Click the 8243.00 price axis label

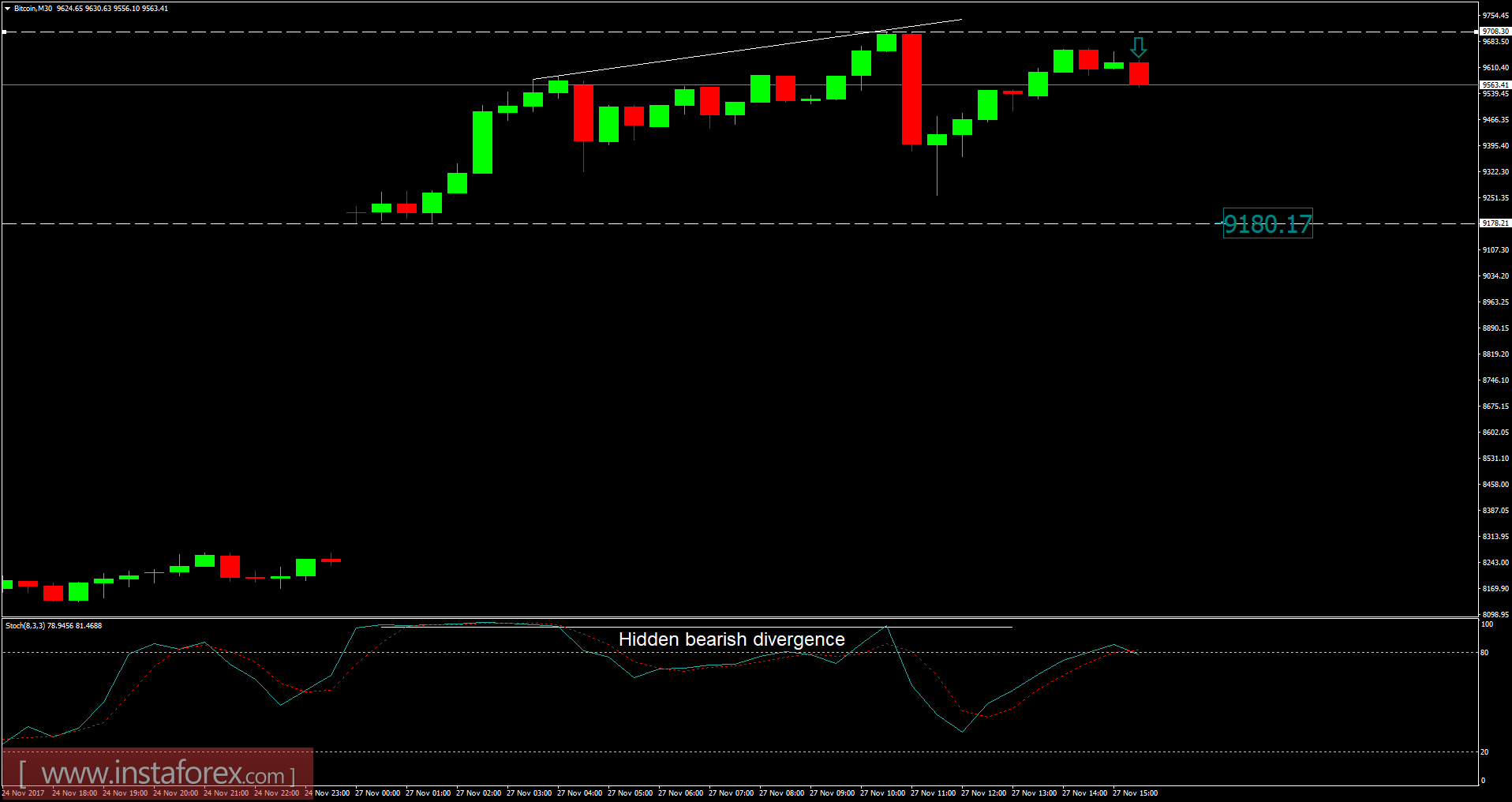1495,563
